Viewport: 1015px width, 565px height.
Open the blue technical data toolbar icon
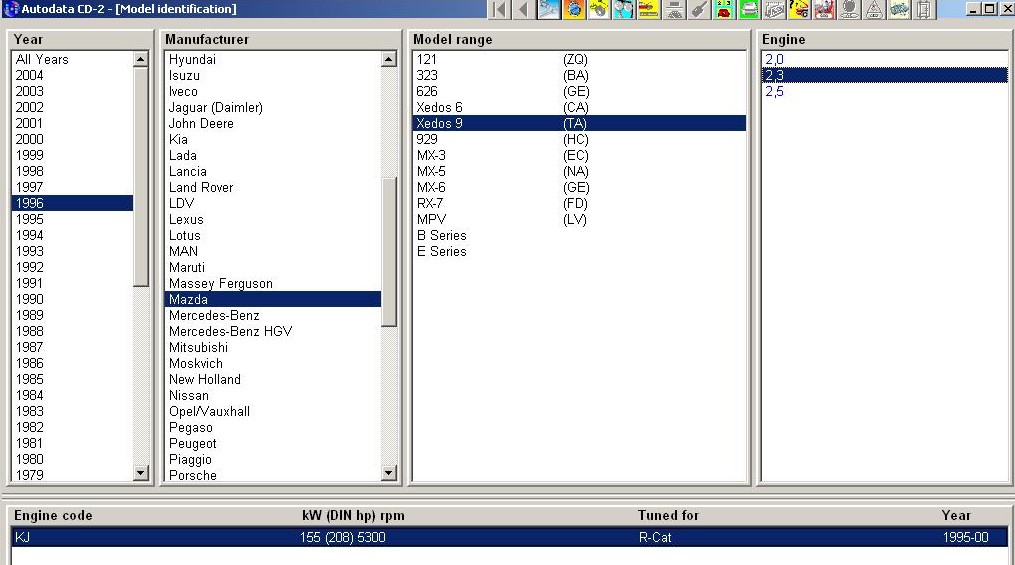click(549, 9)
